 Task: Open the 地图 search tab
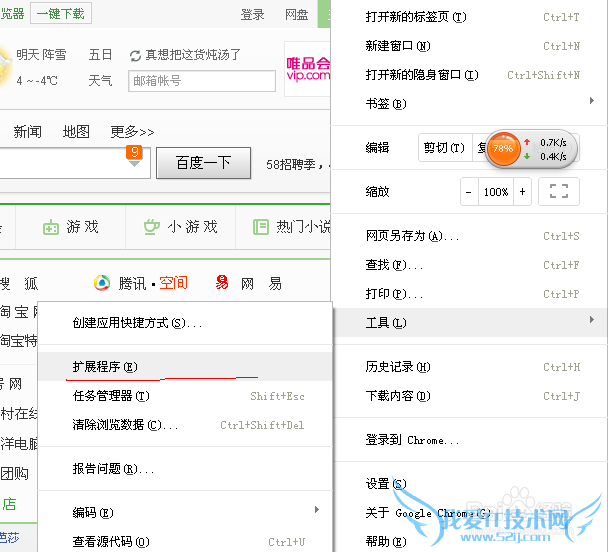pyautogui.click(x=76, y=132)
